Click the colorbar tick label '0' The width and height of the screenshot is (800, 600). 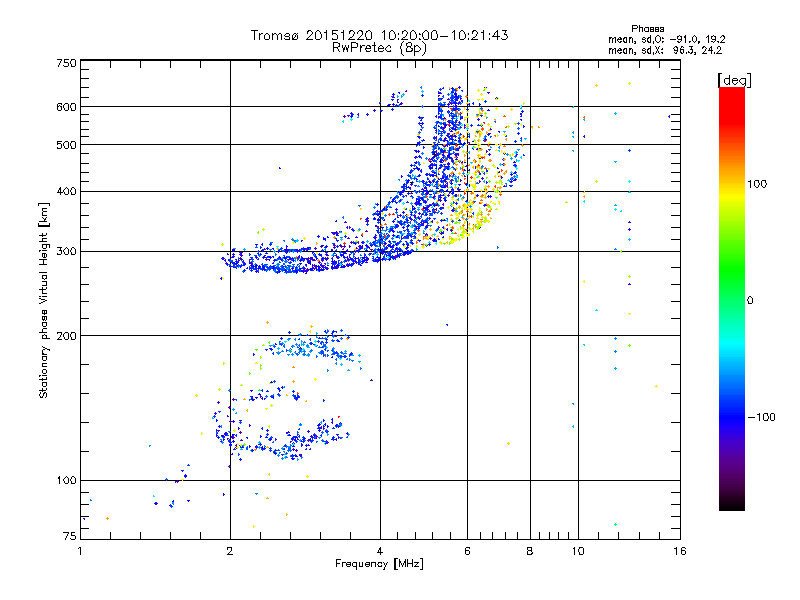750,301
